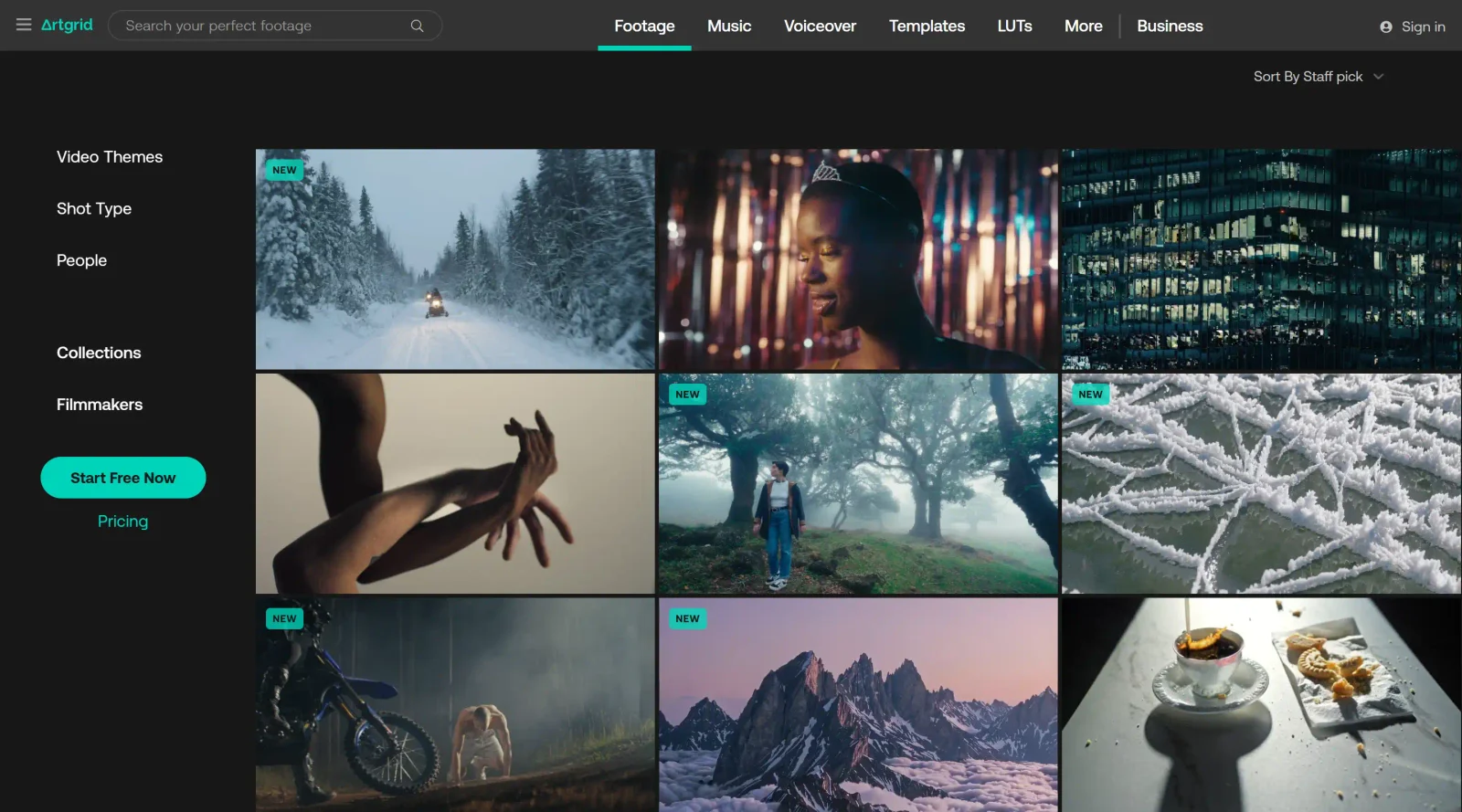Open Collections in the sidebar
The width and height of the screenshot is (1462, 812).
coord(99,353)
